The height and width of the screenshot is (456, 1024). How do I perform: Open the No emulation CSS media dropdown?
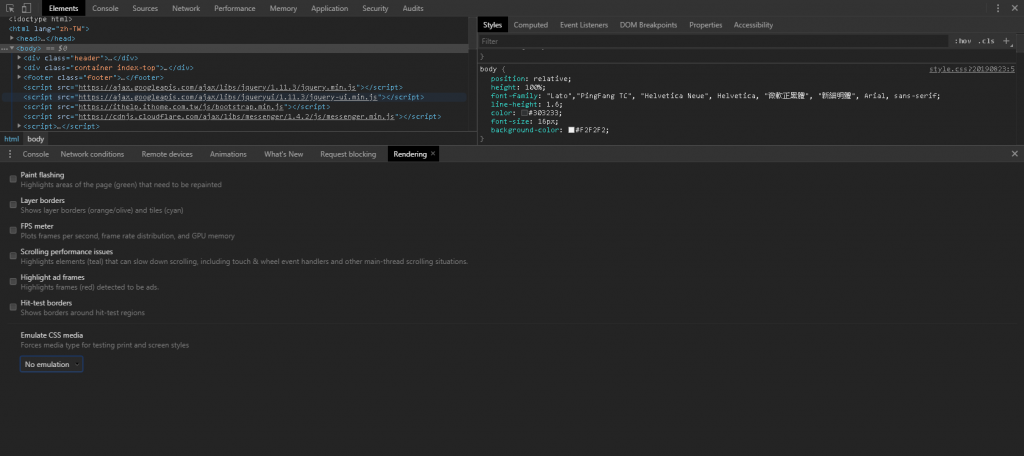(x=52, y=364)
